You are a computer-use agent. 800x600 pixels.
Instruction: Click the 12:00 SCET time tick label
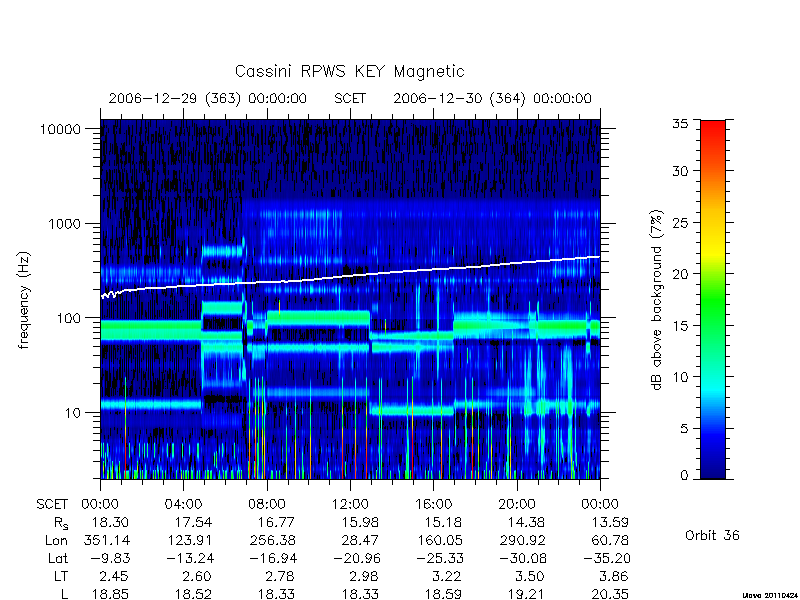click(x=350, y=504)
